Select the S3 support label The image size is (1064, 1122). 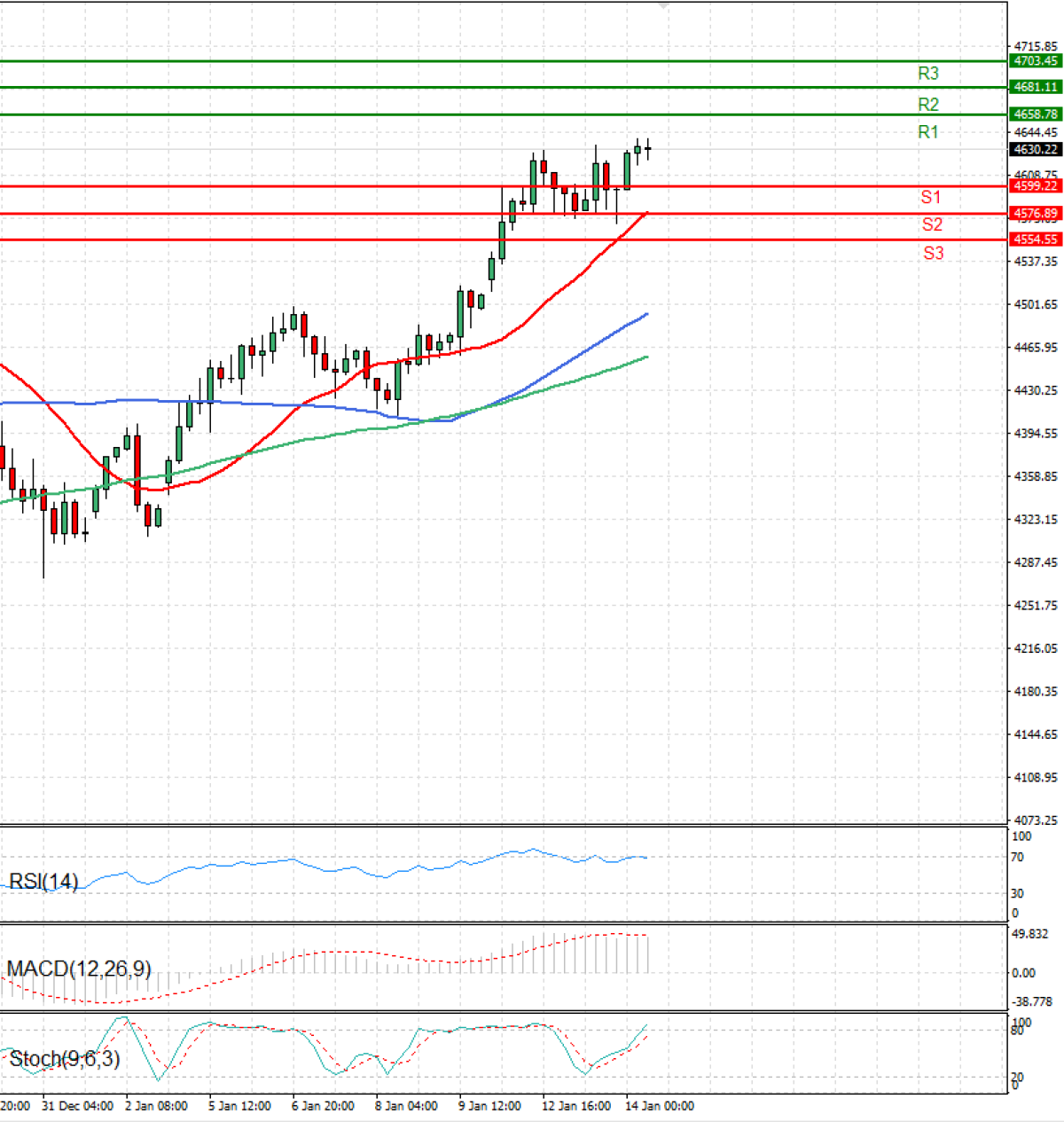933,253
